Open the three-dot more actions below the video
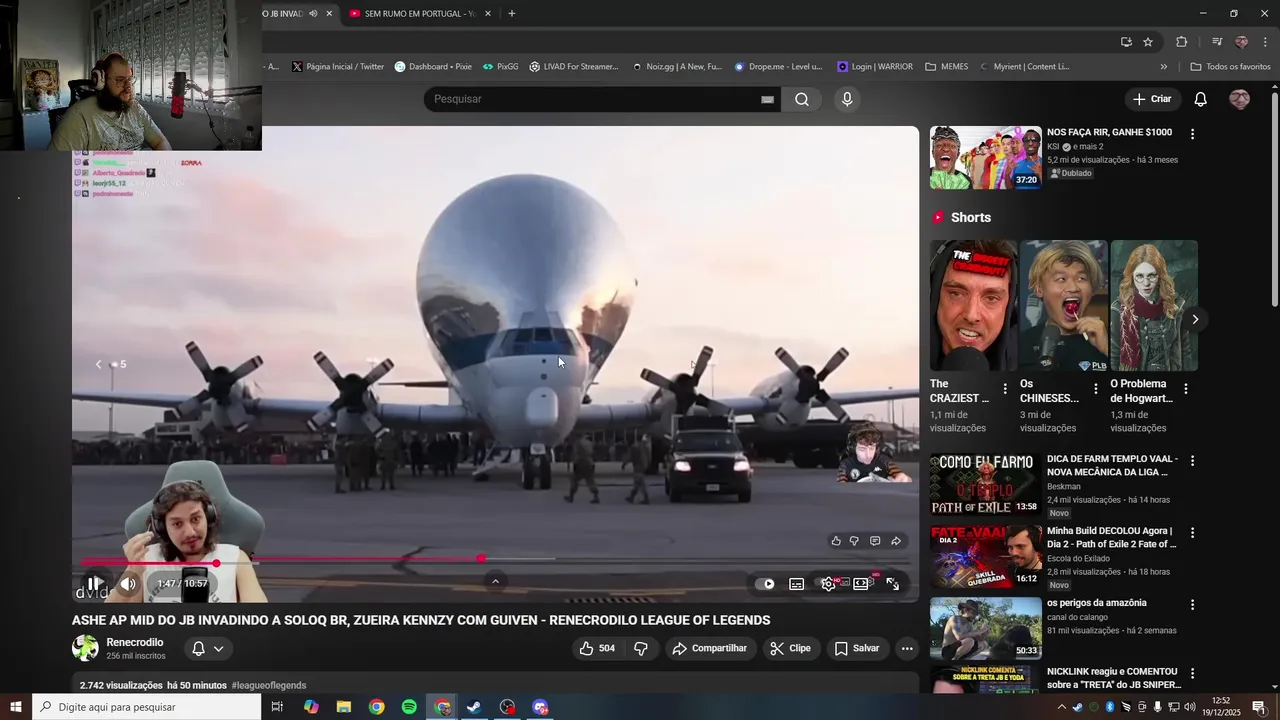This screenshot has height=720, width=1280. (907, 648)
